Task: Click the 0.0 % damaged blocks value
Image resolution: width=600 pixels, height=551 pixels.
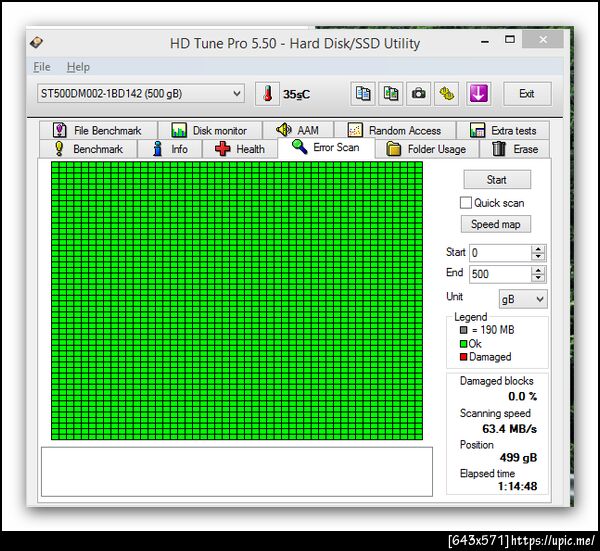Action: pyautogui.click(x=522, y=396)
